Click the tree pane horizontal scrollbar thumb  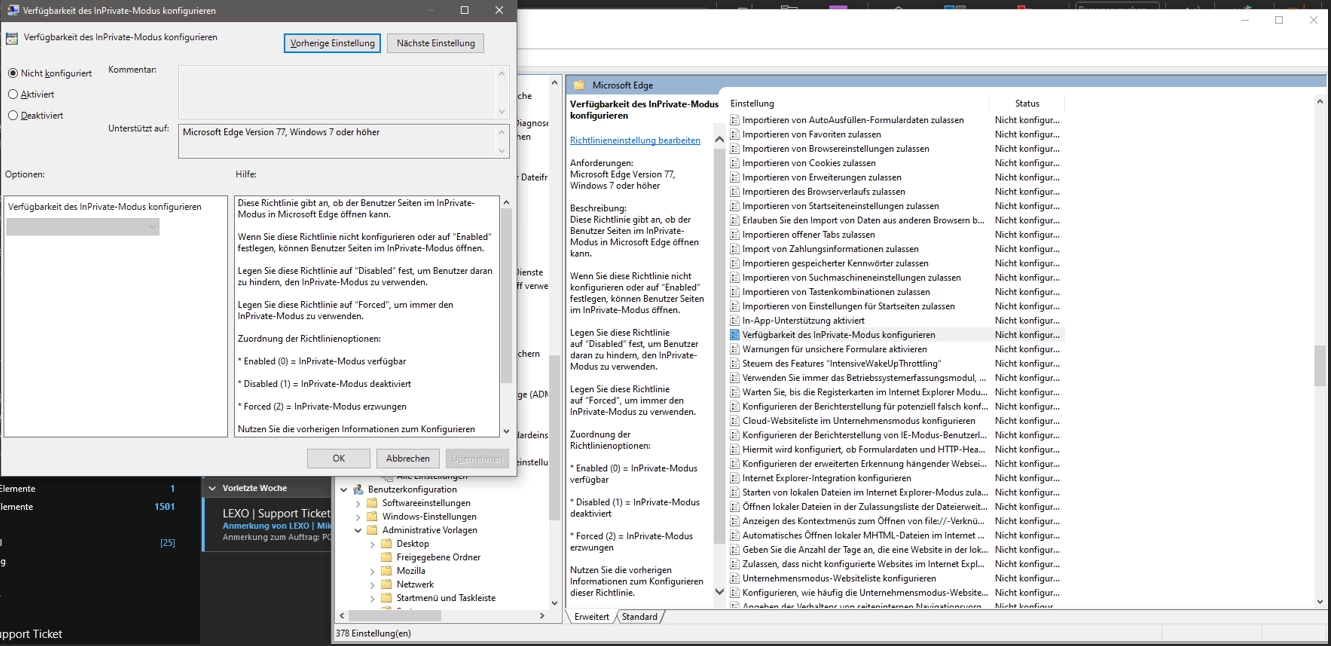(x=394, y=616)
